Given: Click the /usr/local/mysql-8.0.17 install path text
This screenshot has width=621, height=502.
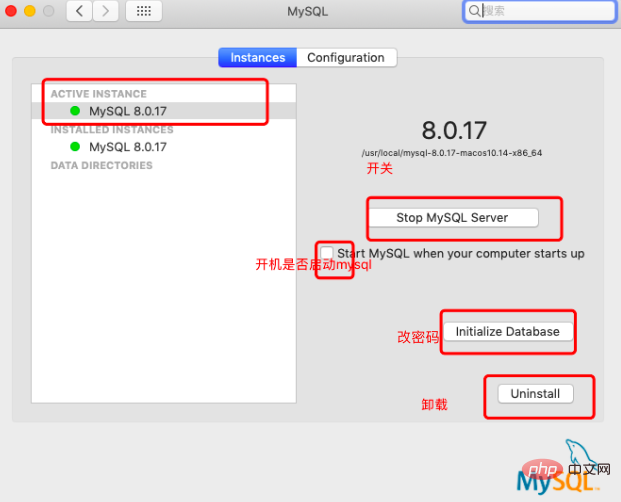Looking at the screenshot, I should click(x=451, y=153).
